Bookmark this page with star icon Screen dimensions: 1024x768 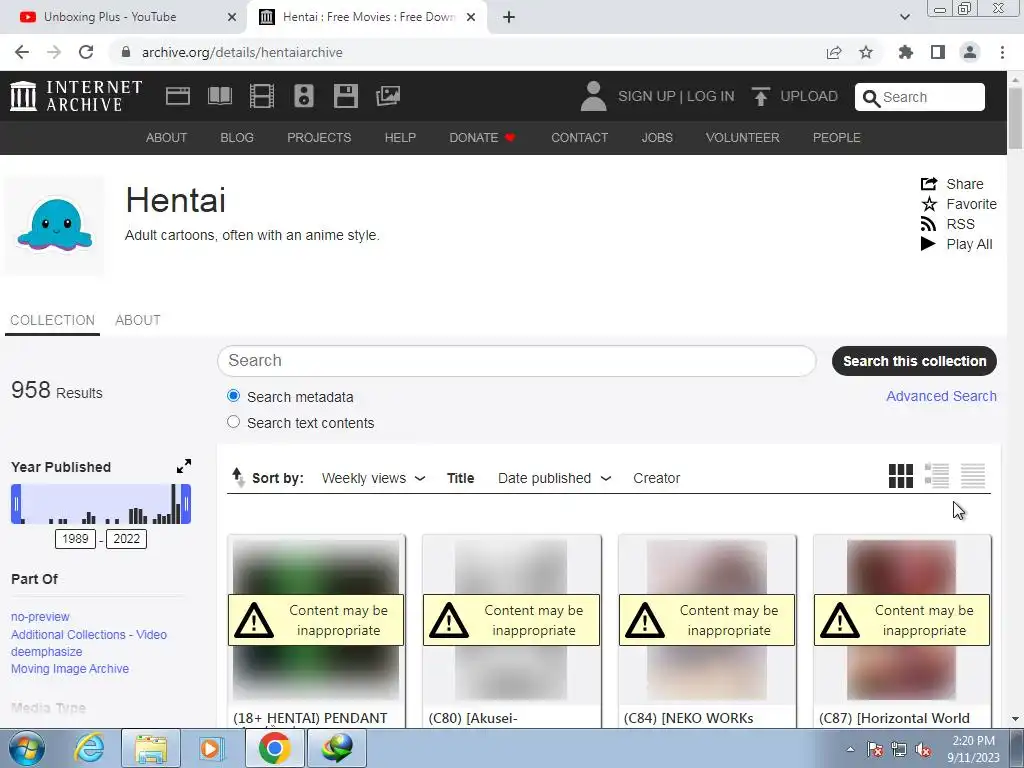click(x=866, y=52)
